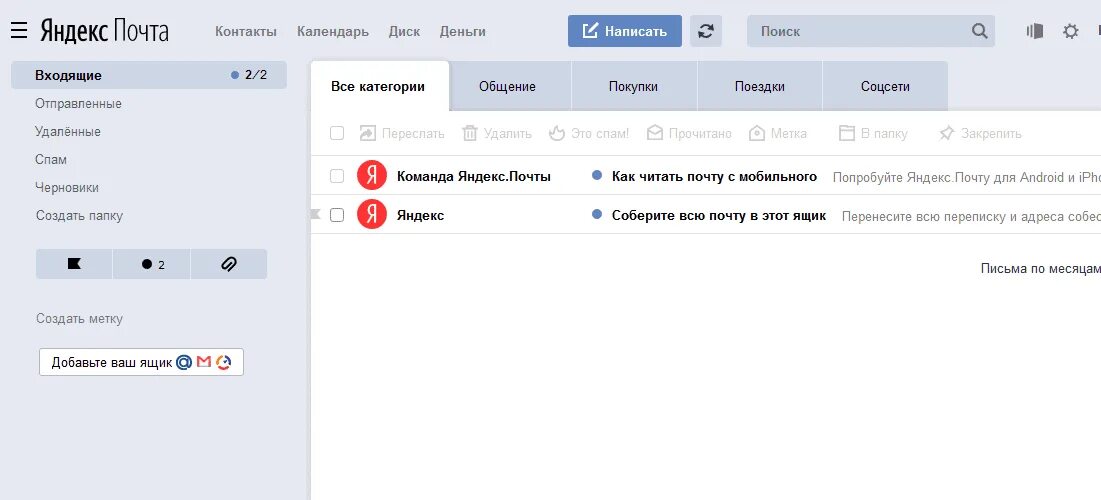
Task: Filter unread messages with dot icon
Action: pyautogui.click(x=152, y=264)
